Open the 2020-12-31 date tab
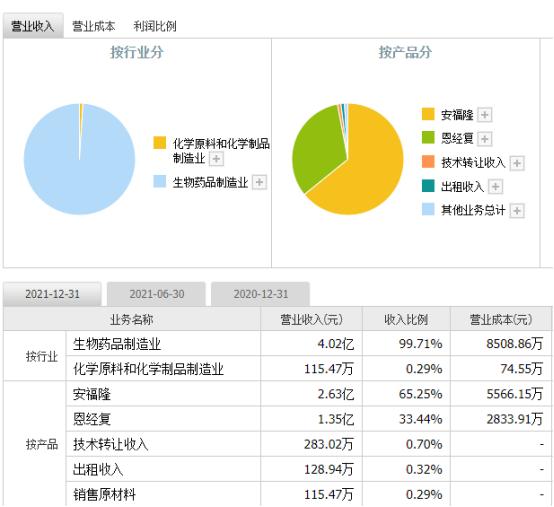This screenshot has height=507, width=554. tap(260, 294)
